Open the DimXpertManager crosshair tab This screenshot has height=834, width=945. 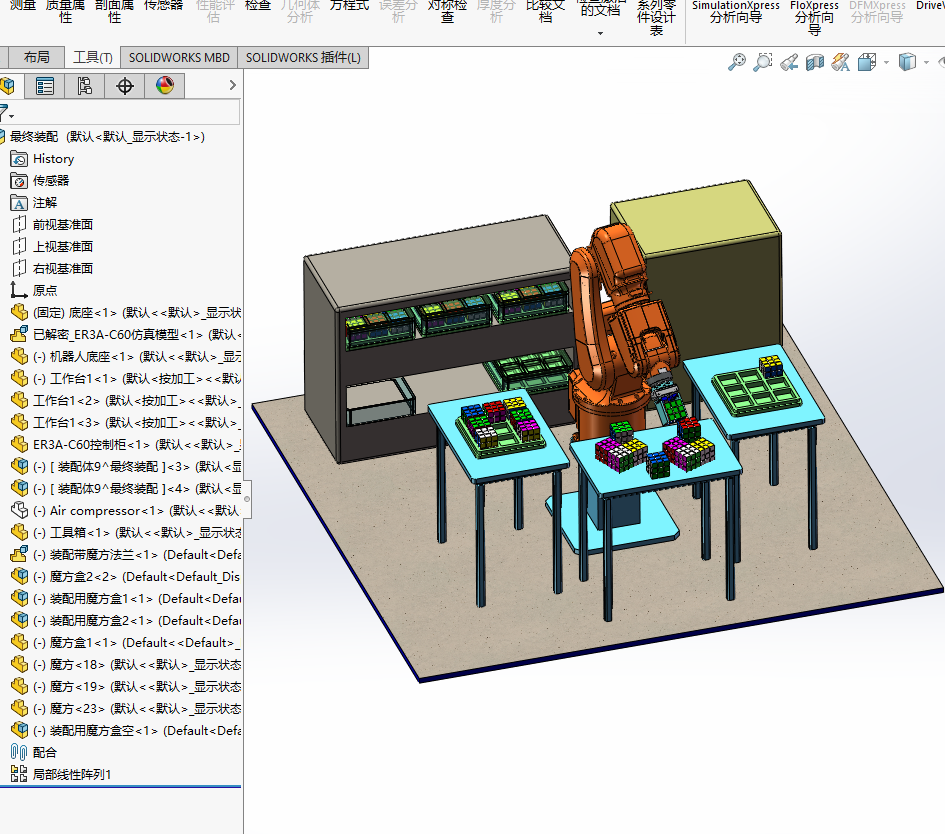(x=125, y=86)
